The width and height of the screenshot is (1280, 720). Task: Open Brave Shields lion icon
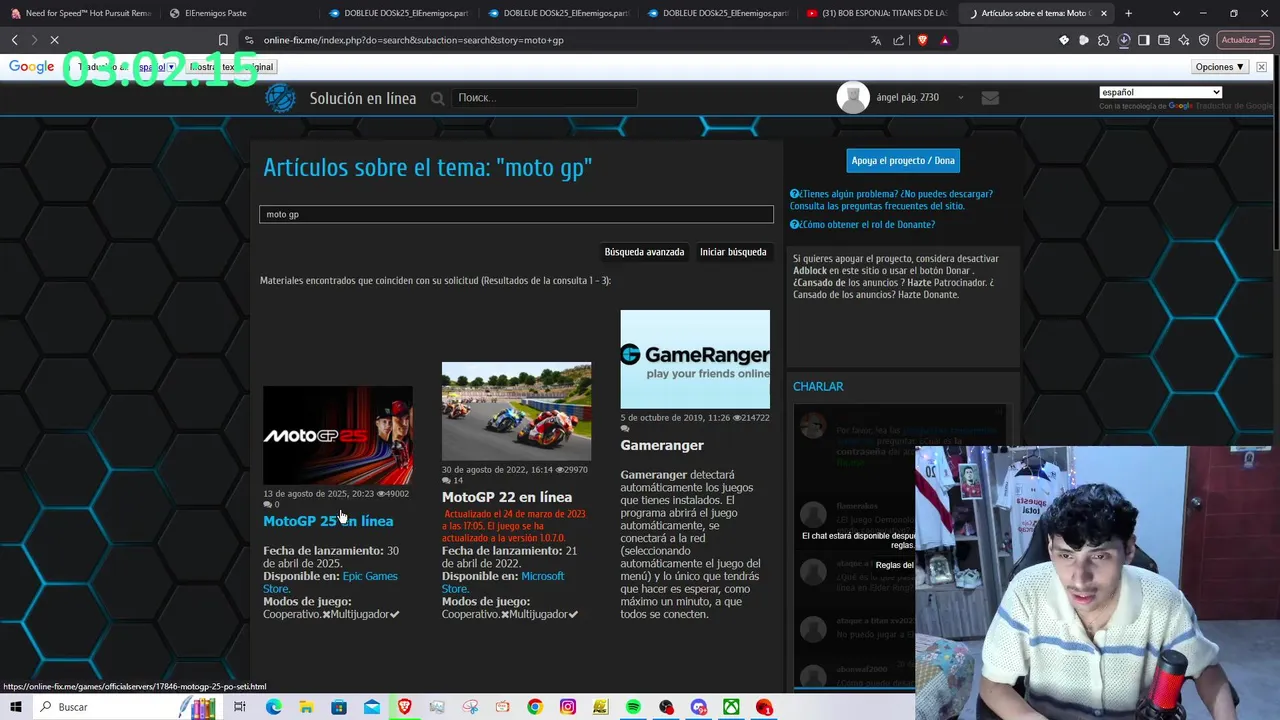coord(922,40)
